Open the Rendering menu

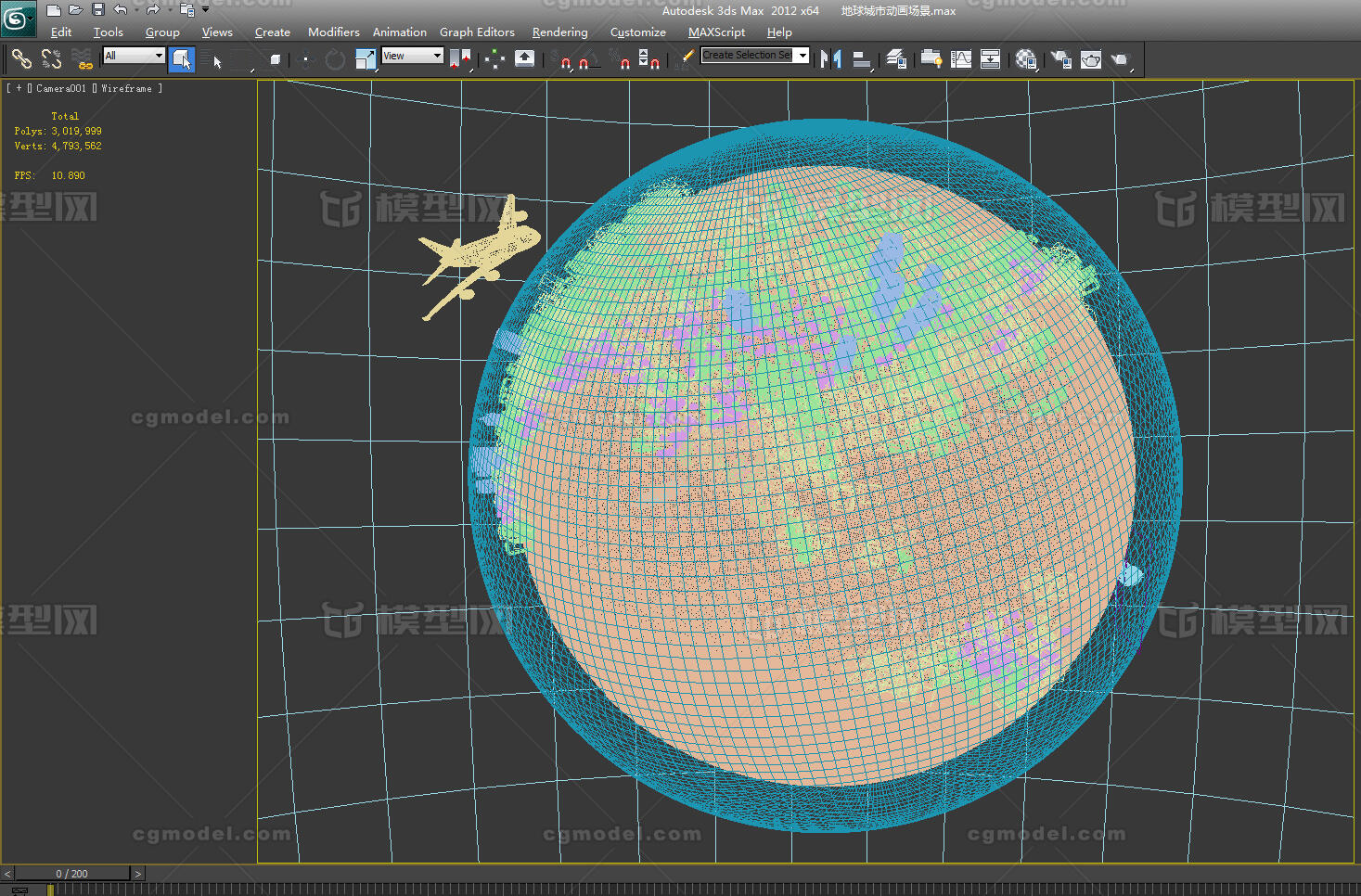click(x=559, y=32)
